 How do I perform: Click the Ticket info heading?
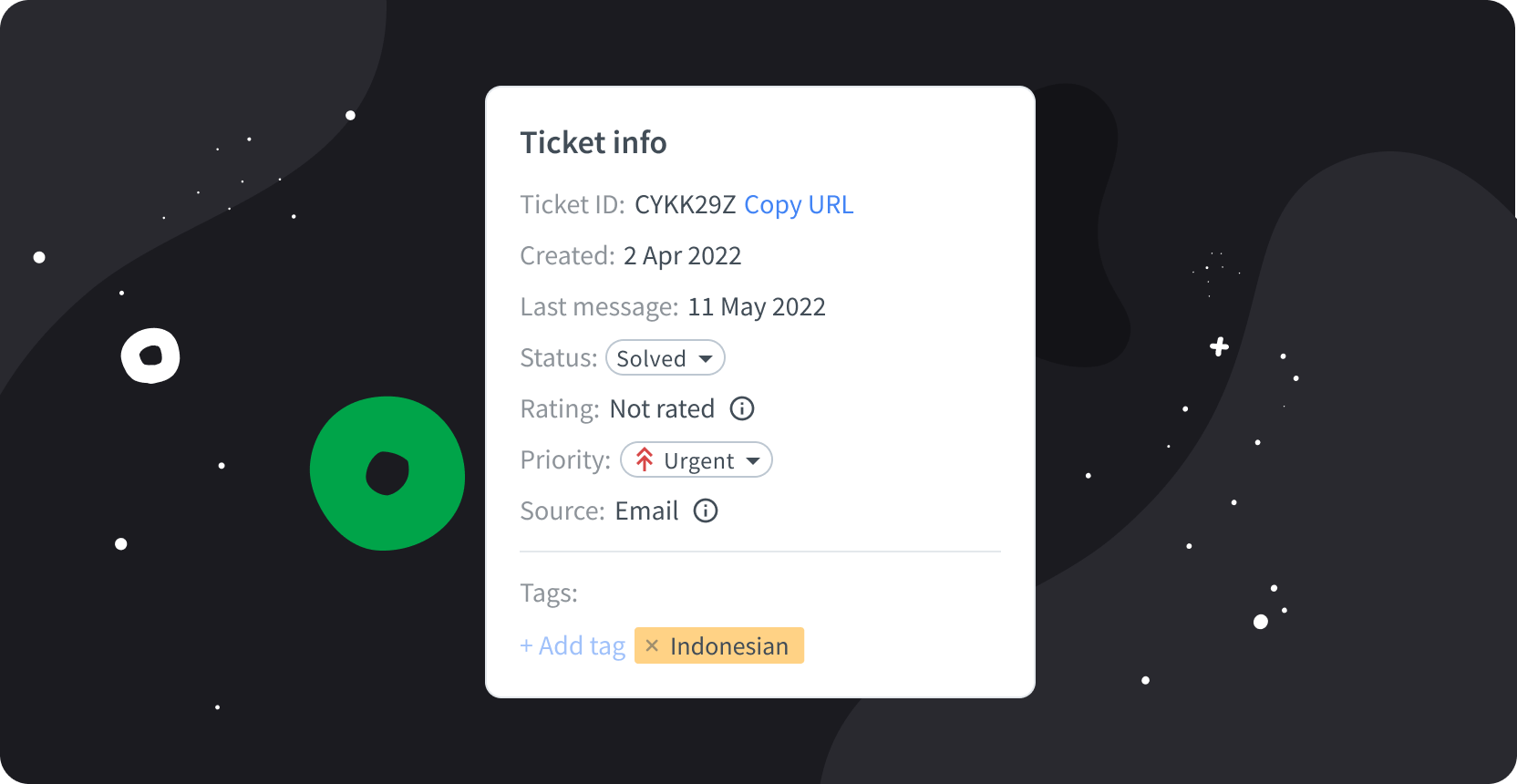[x=593, y=142]
